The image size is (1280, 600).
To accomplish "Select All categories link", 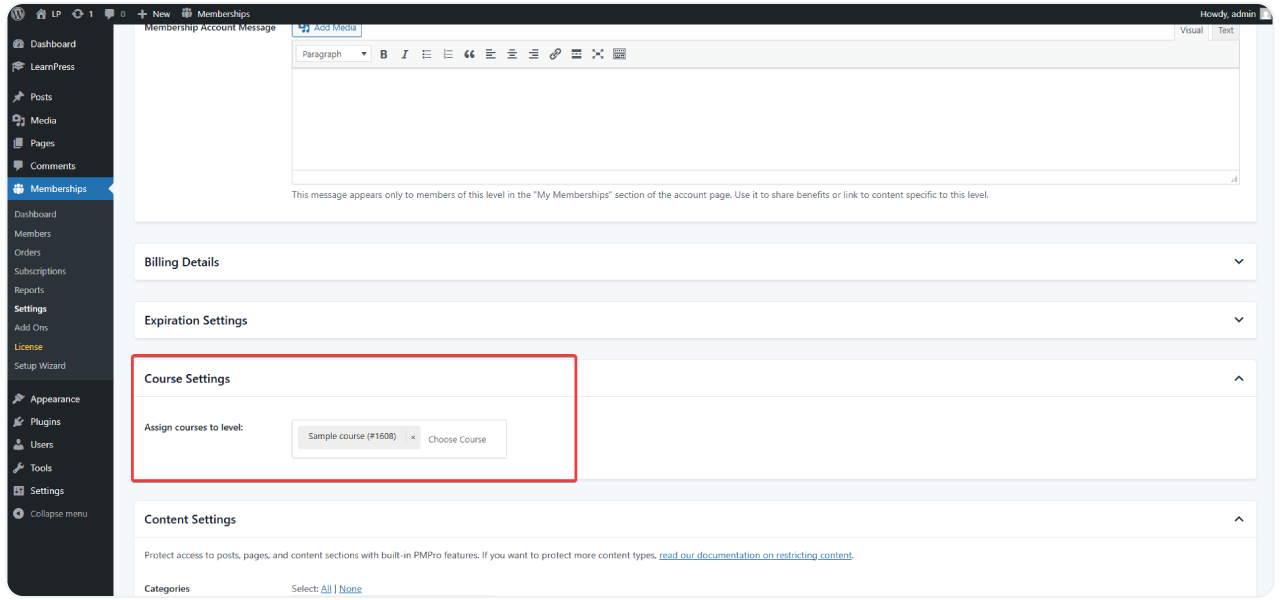I will coord(326,589).
